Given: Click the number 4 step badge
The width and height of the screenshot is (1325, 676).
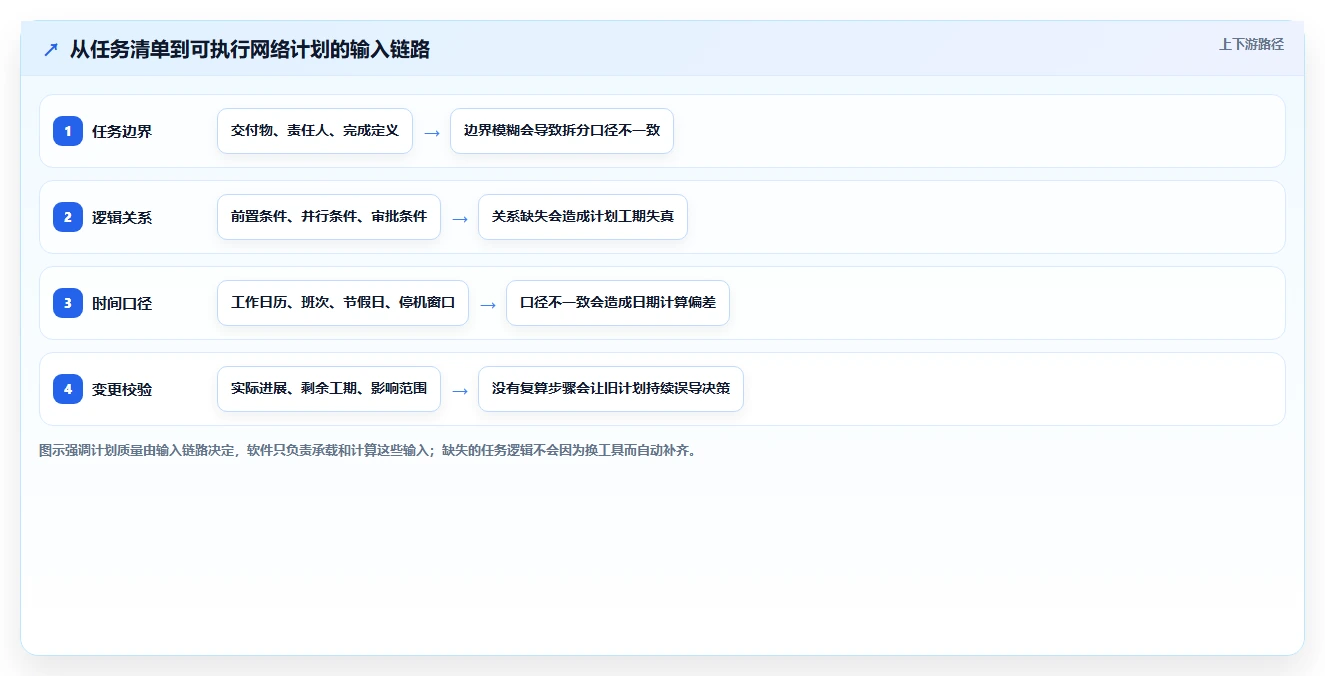Looking at the screenshot, I should coord(68,389).
